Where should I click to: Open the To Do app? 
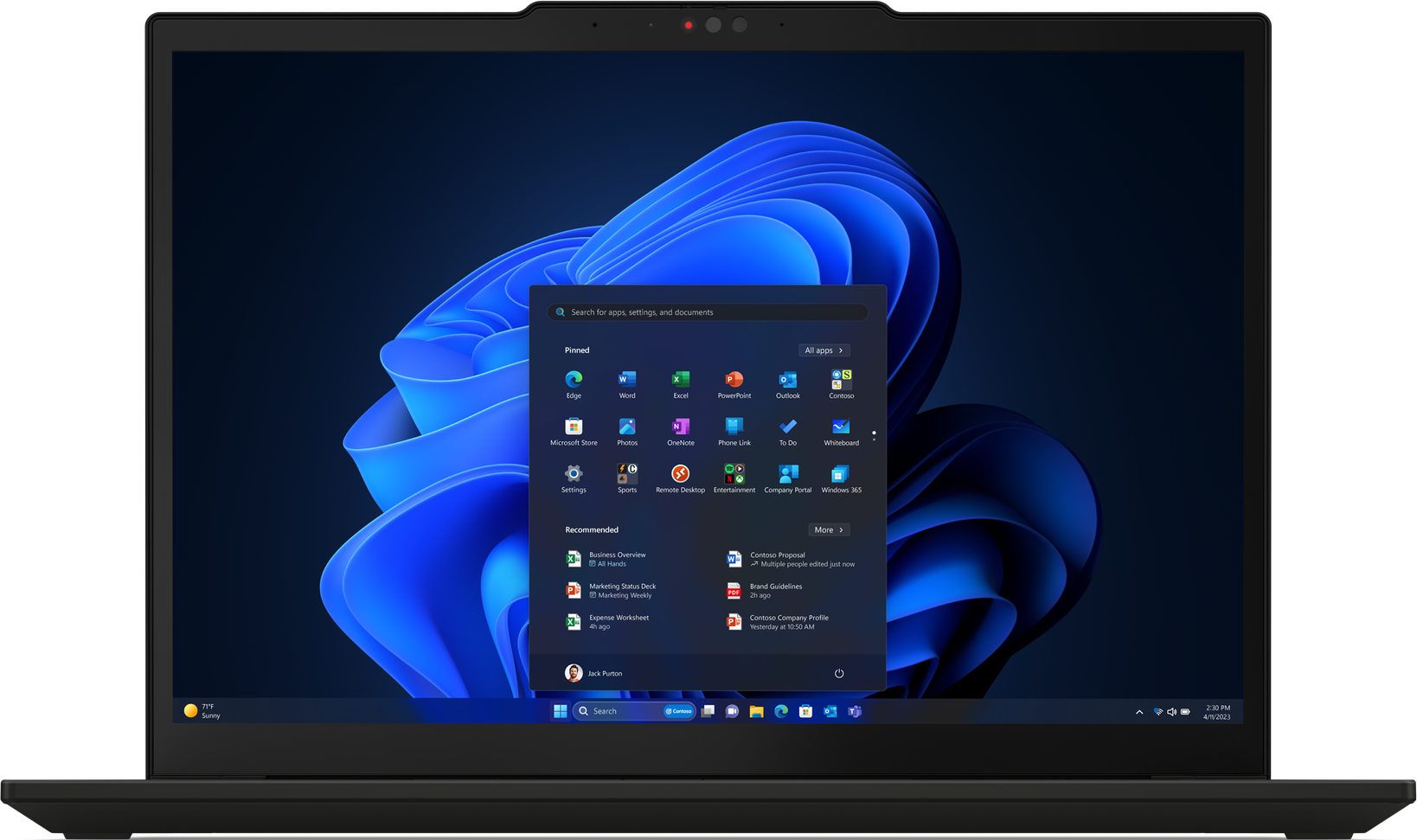pyautogui.click(x=788, y=432)
